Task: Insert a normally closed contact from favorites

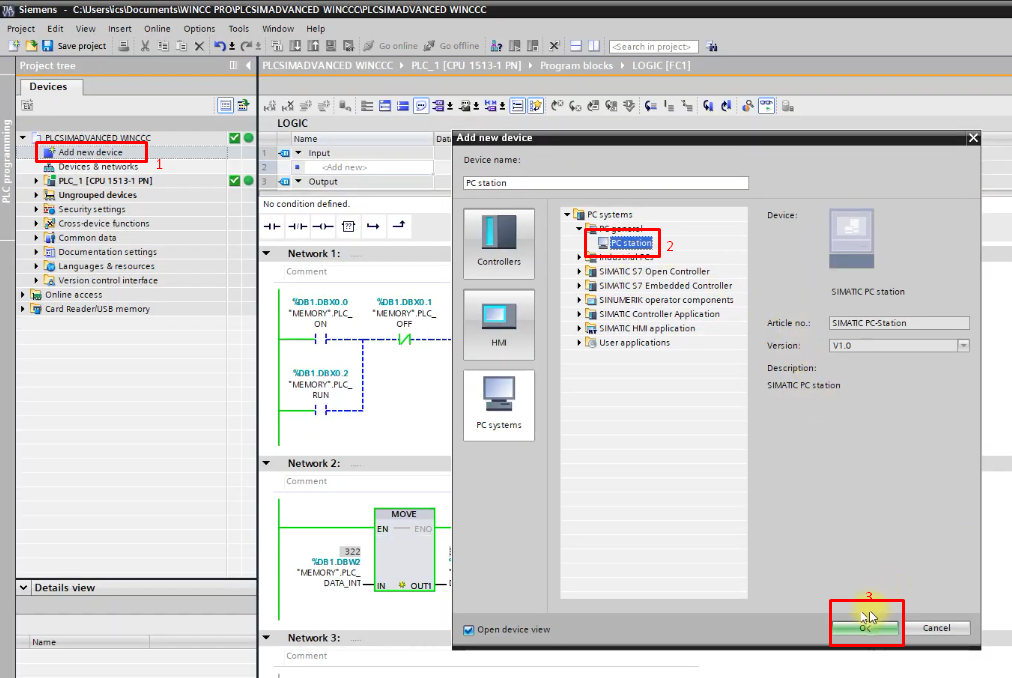Action: [x=297, y=226]
